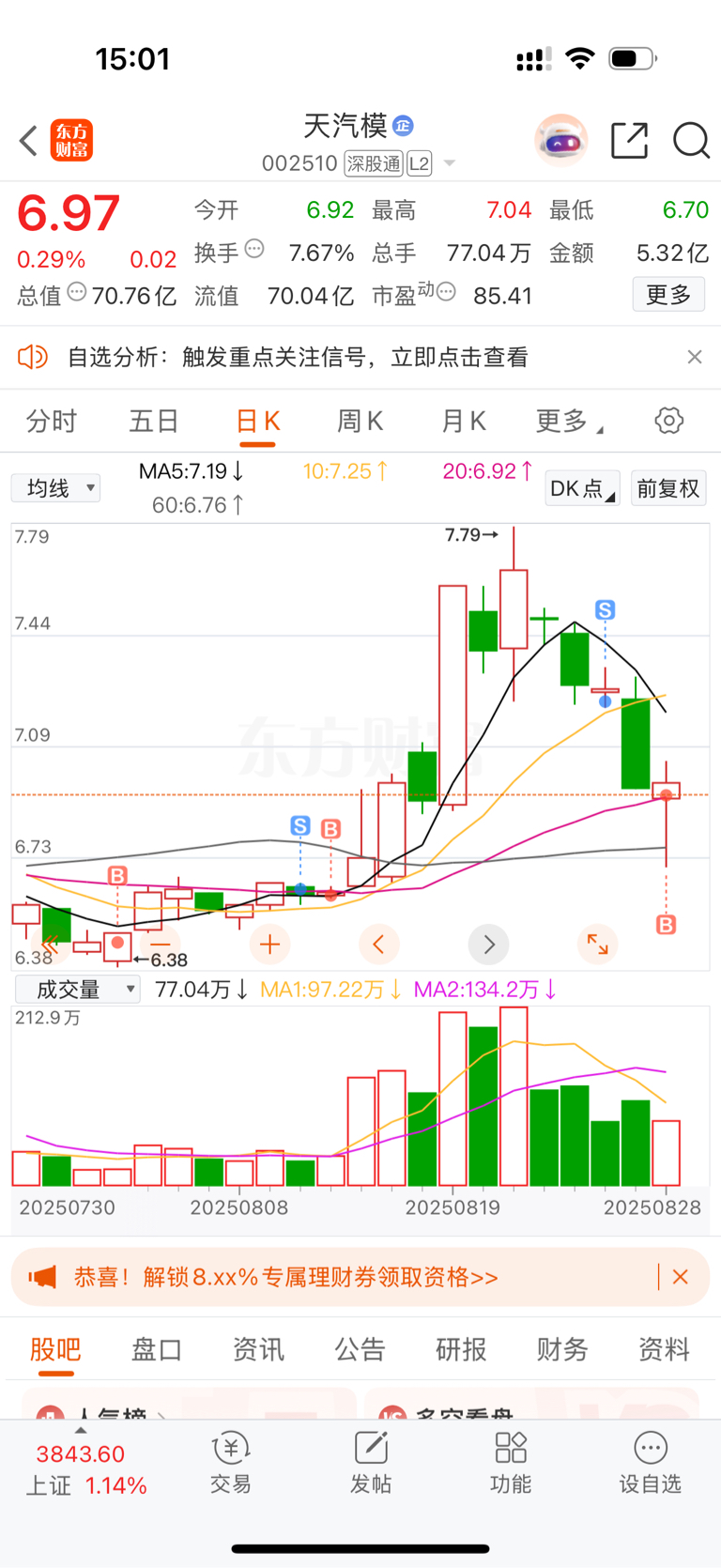
Task: Open the 东方财富 logo icon
Action: pos(71,141)
